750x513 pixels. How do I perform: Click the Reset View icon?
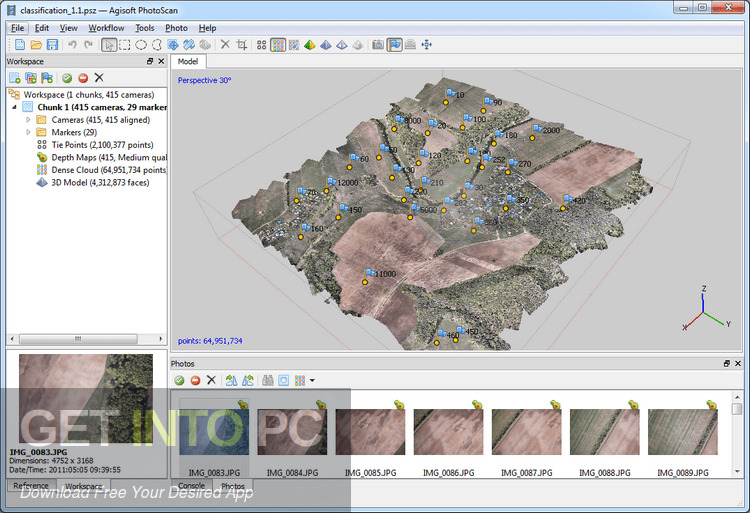[x=427, y=45]
